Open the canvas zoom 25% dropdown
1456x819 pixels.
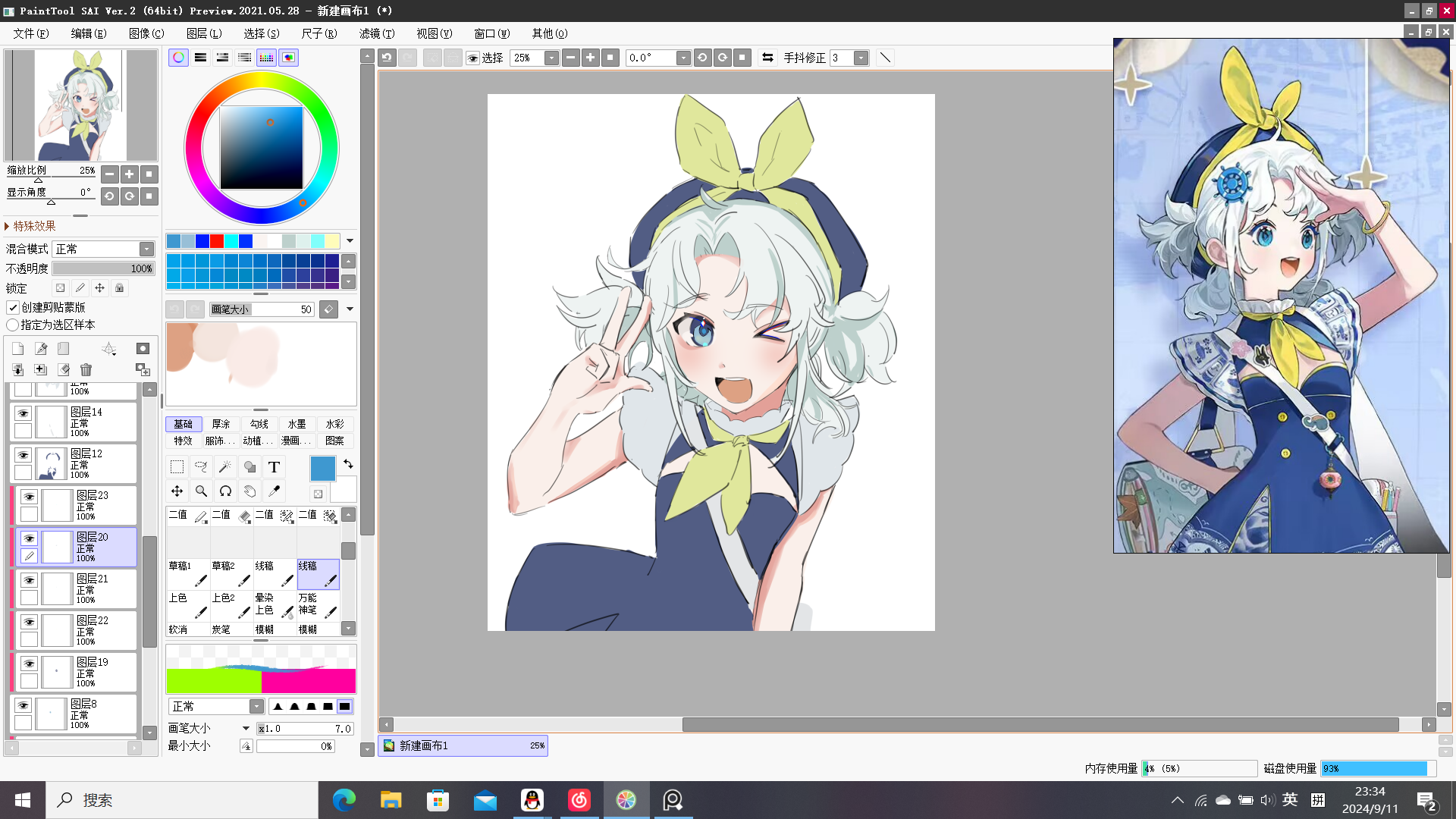pyautogui.click(x=551, y=58)
